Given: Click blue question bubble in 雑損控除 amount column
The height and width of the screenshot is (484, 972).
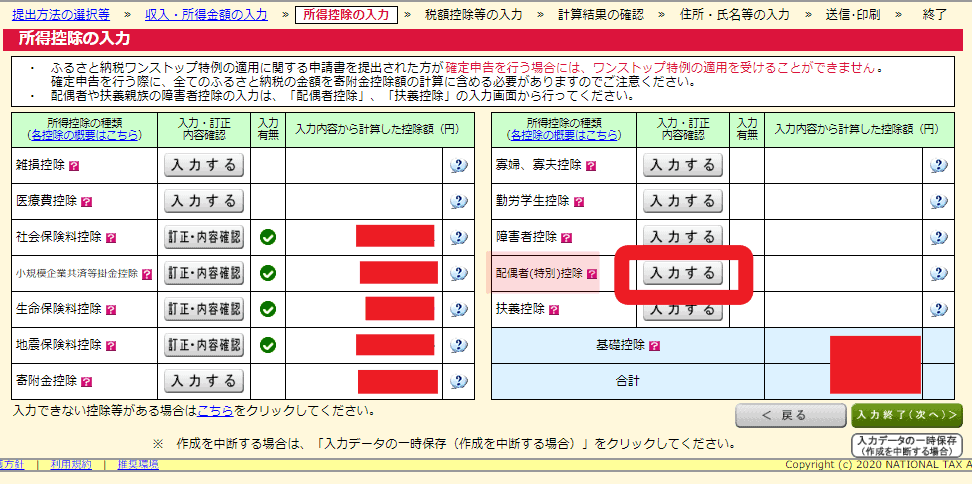Looking at the screenshot, I should point(459,165).
